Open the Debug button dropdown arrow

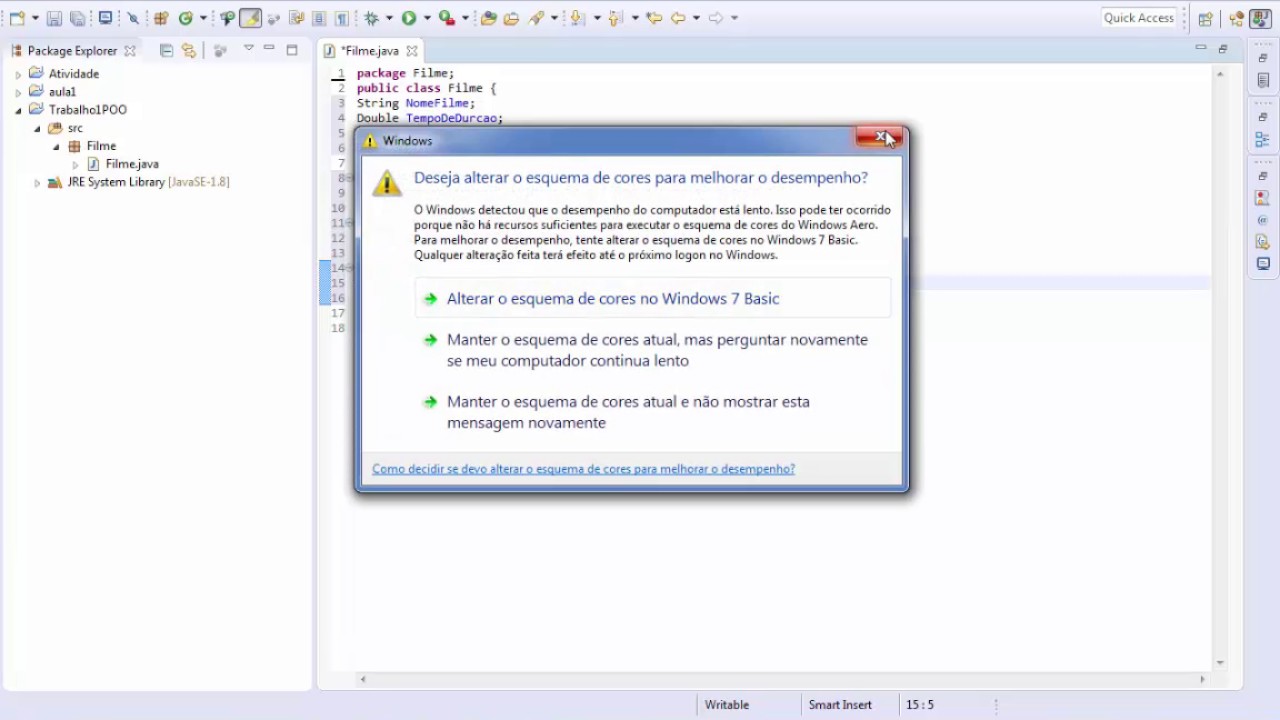389,18
